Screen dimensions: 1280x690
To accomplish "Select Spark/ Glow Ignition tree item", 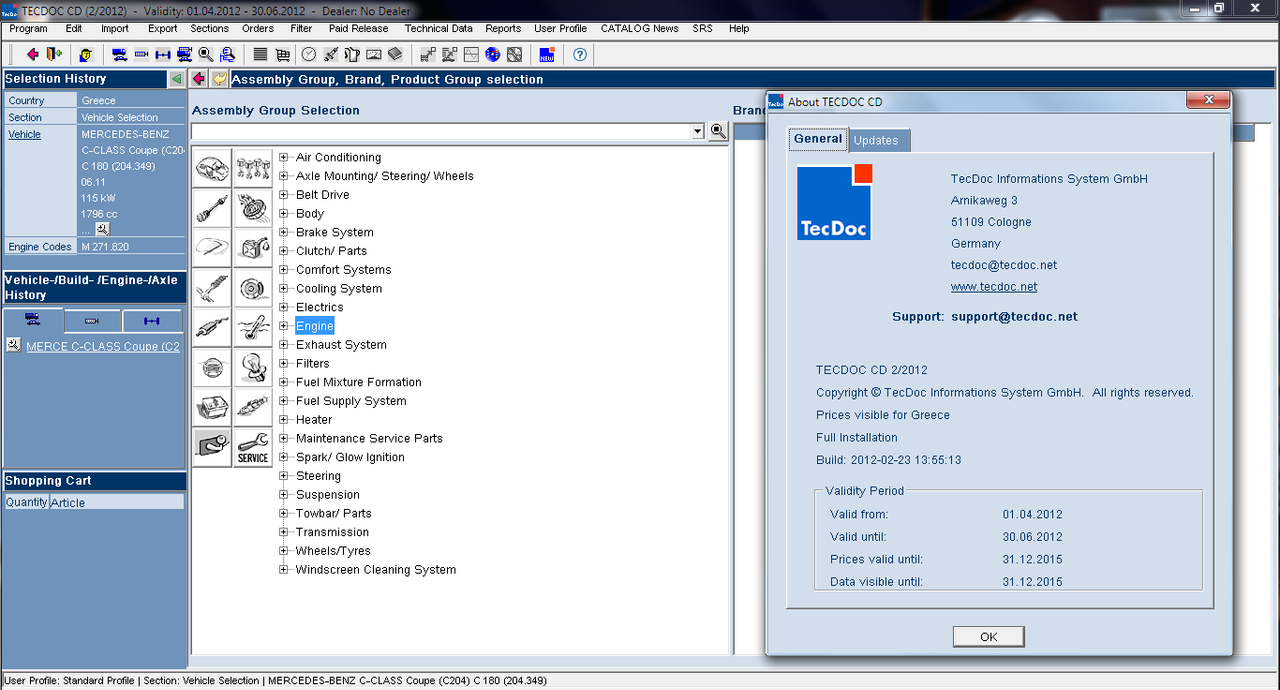I will point(350,457).
